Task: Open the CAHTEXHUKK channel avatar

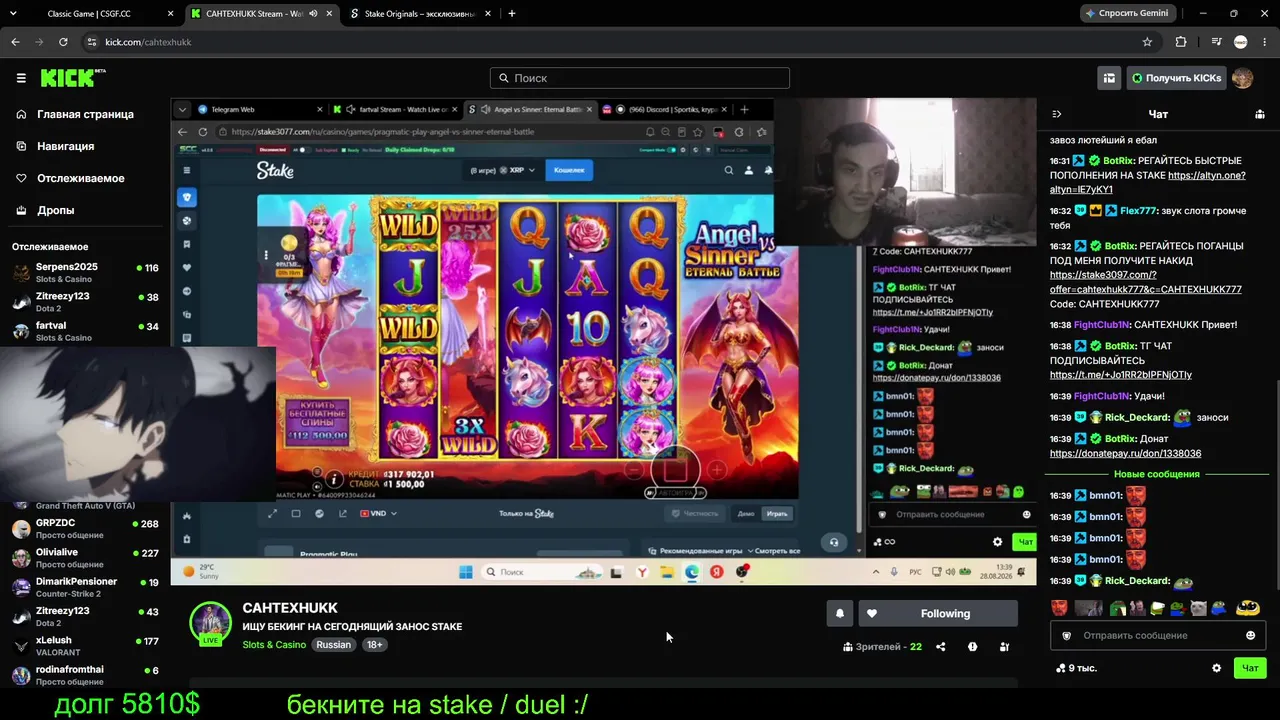Action: tap(211, 623)
